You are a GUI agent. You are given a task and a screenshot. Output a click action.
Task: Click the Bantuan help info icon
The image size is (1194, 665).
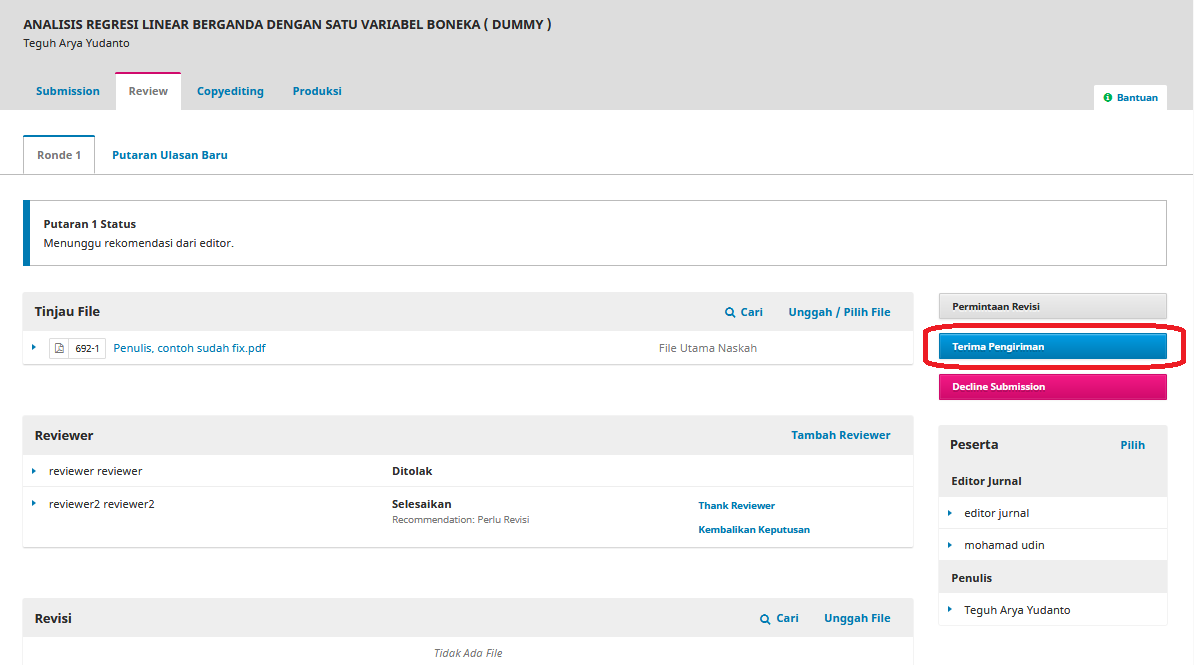pyautogui.click(x=1108, y=98)
